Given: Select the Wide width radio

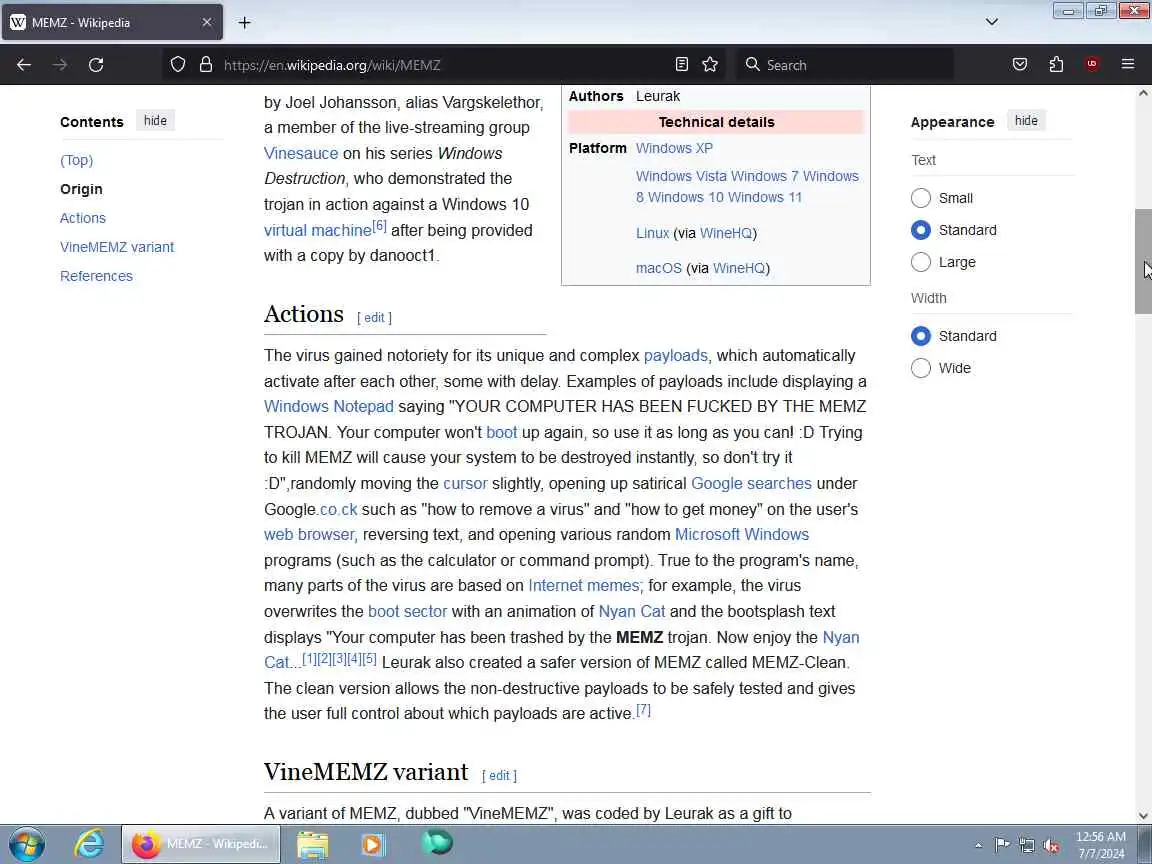Looking at the screenshot, I should [x=921, y=367].
